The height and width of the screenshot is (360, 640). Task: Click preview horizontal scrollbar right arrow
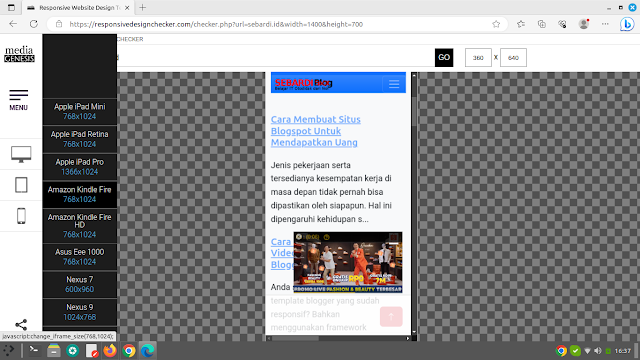click(x=408, y=338)
